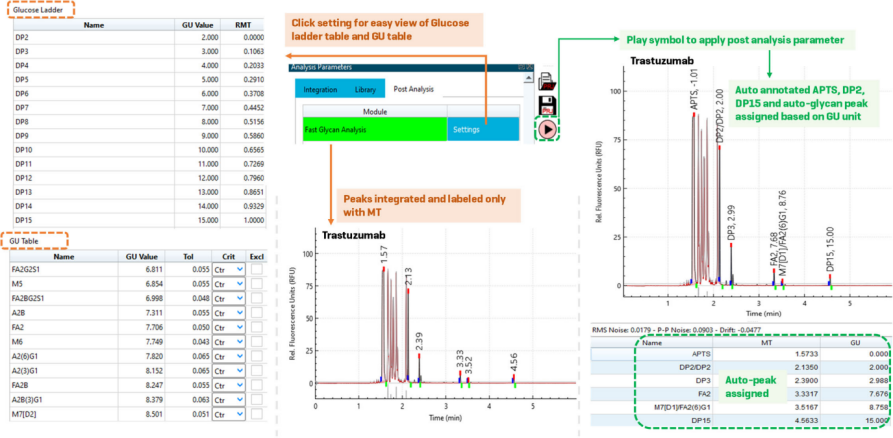Tick the Excl checkbox for FA2G2S1
This screenshot has height=438, width=893.
click(x=257, y=268)
